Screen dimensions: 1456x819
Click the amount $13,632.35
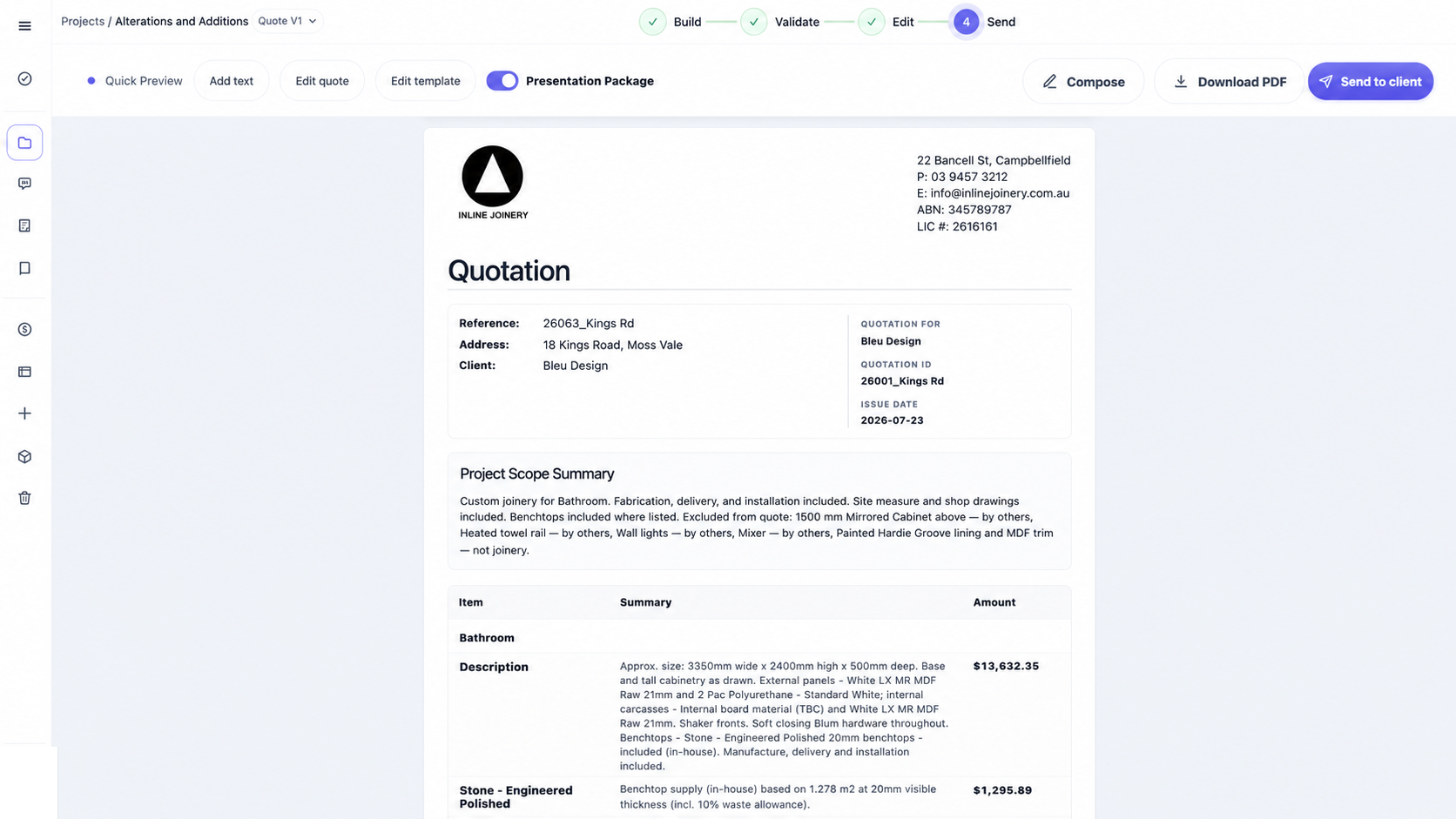1006,666
